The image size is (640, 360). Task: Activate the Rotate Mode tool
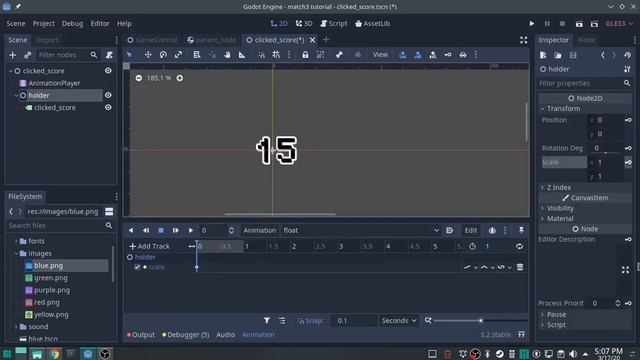tap(163, 55)
